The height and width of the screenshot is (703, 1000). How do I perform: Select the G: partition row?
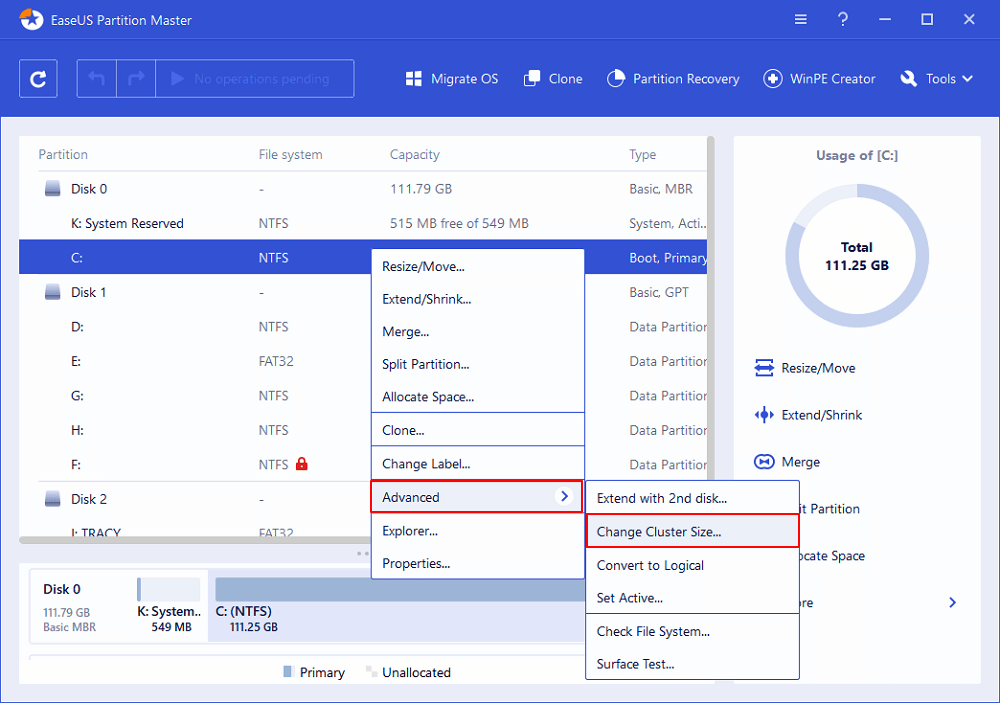pos(195,396)
